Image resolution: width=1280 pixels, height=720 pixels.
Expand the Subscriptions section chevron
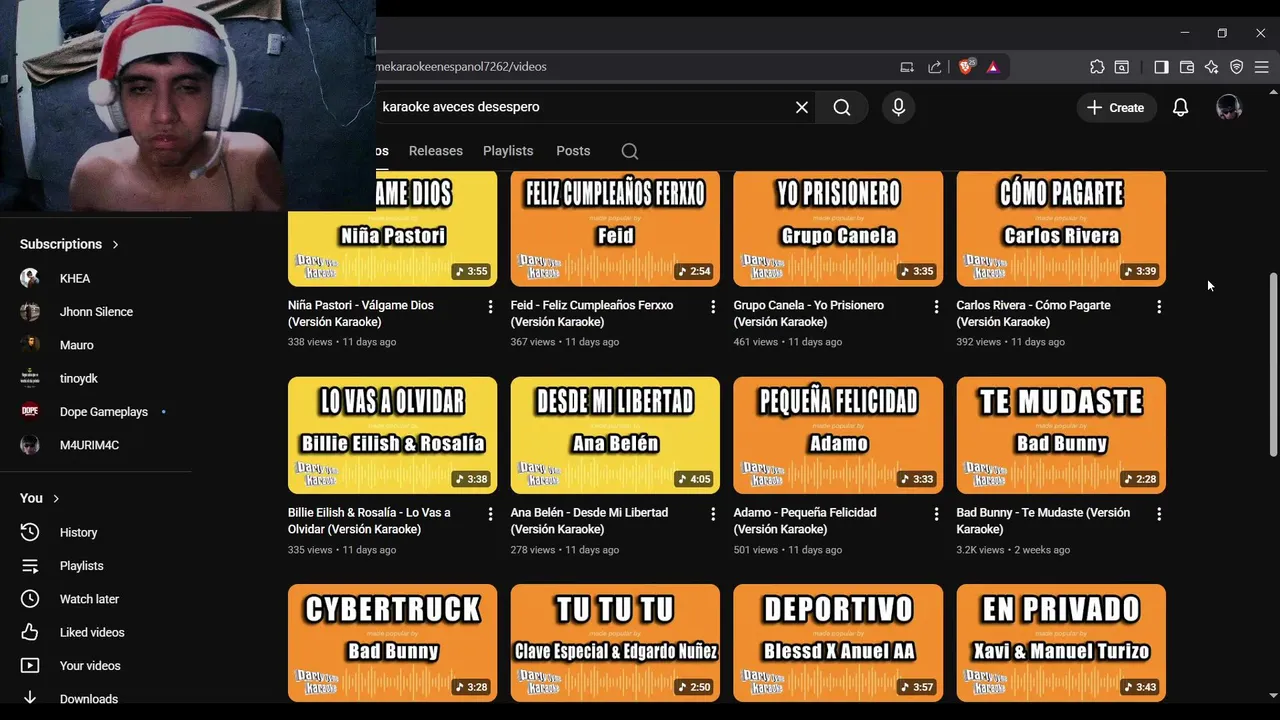[115, 244]
